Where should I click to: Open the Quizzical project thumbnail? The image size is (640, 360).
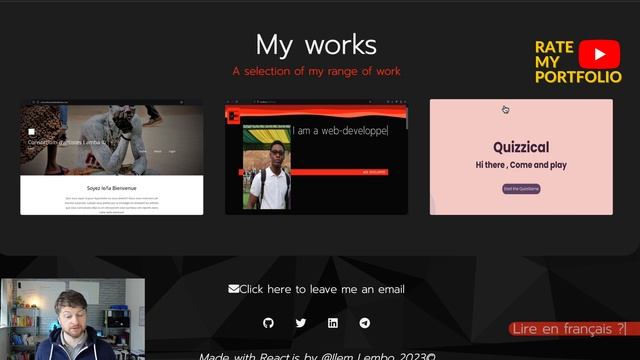tap(521, 157)
